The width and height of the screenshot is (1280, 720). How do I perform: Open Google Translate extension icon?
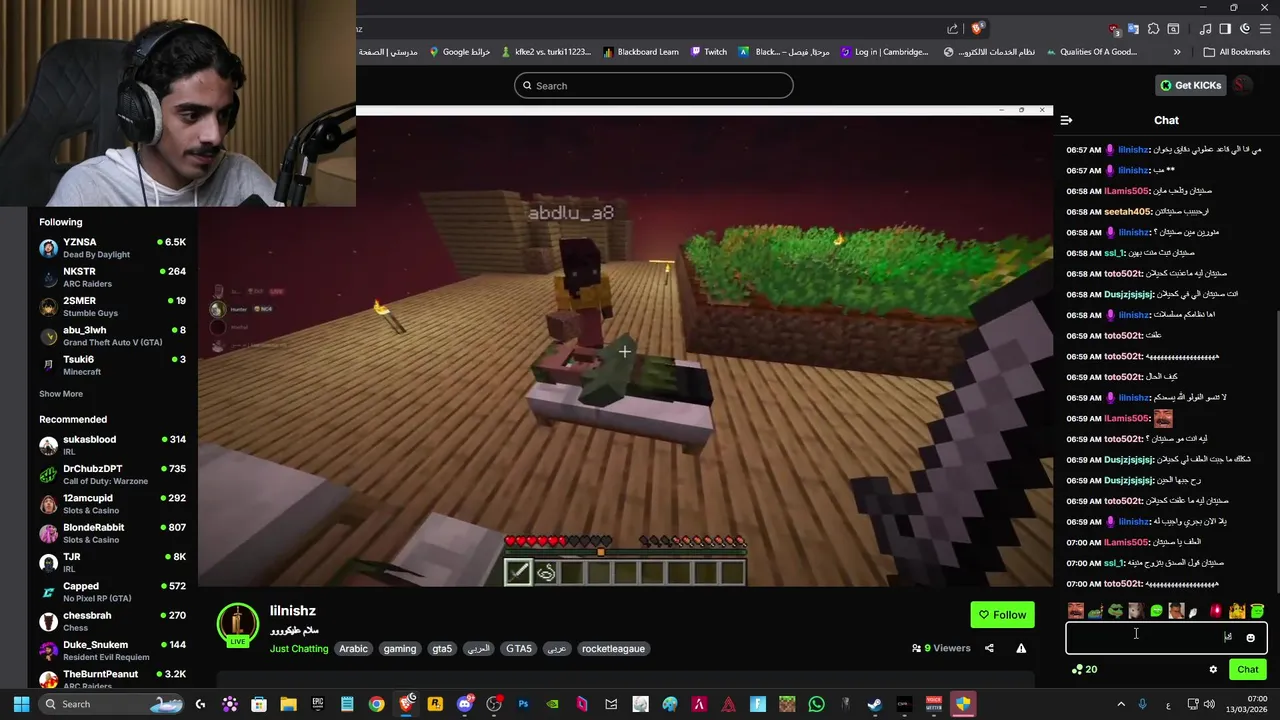click(1133, 28)
